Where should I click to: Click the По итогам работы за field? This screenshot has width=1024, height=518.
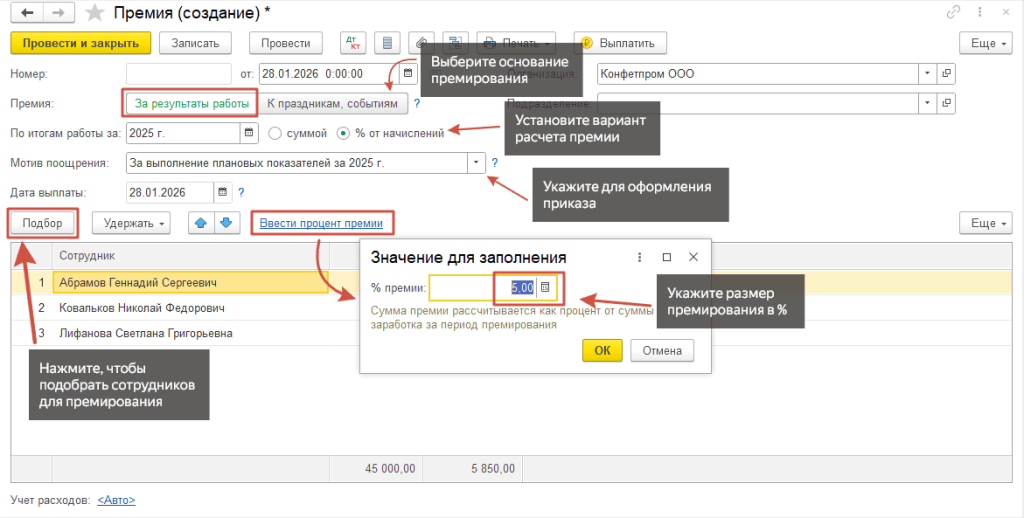coord(184,133)
